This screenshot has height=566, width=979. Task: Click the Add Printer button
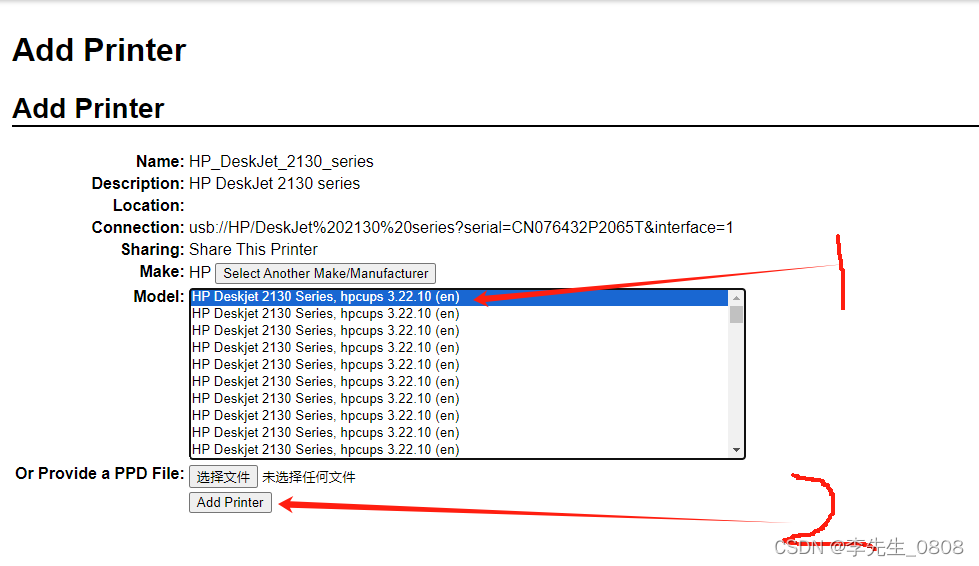[230, 502]
